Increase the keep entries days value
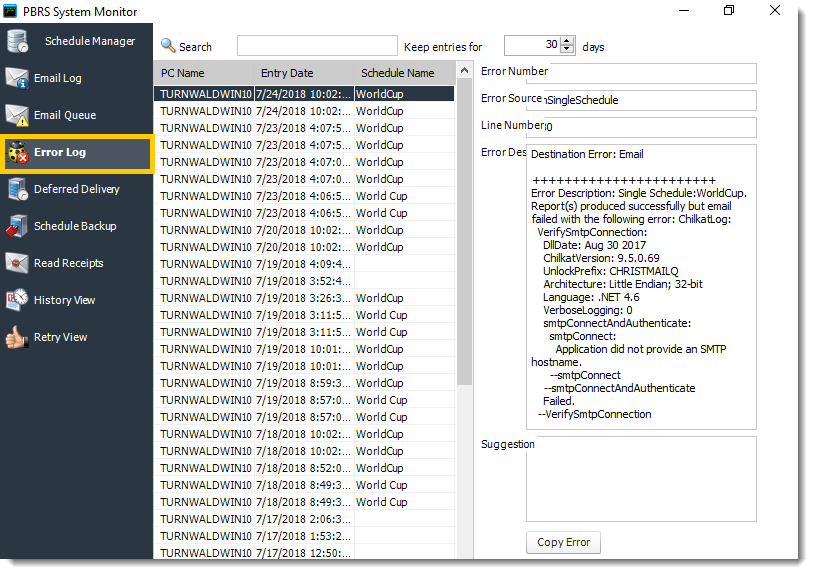 (568, 41)
